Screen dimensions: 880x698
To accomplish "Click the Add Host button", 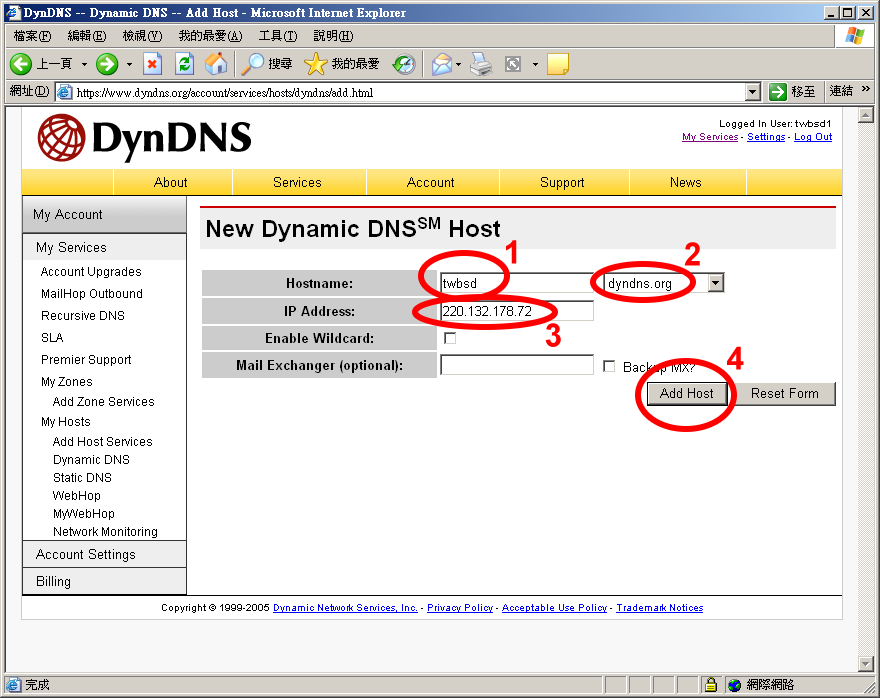I will tap(686, 393).
